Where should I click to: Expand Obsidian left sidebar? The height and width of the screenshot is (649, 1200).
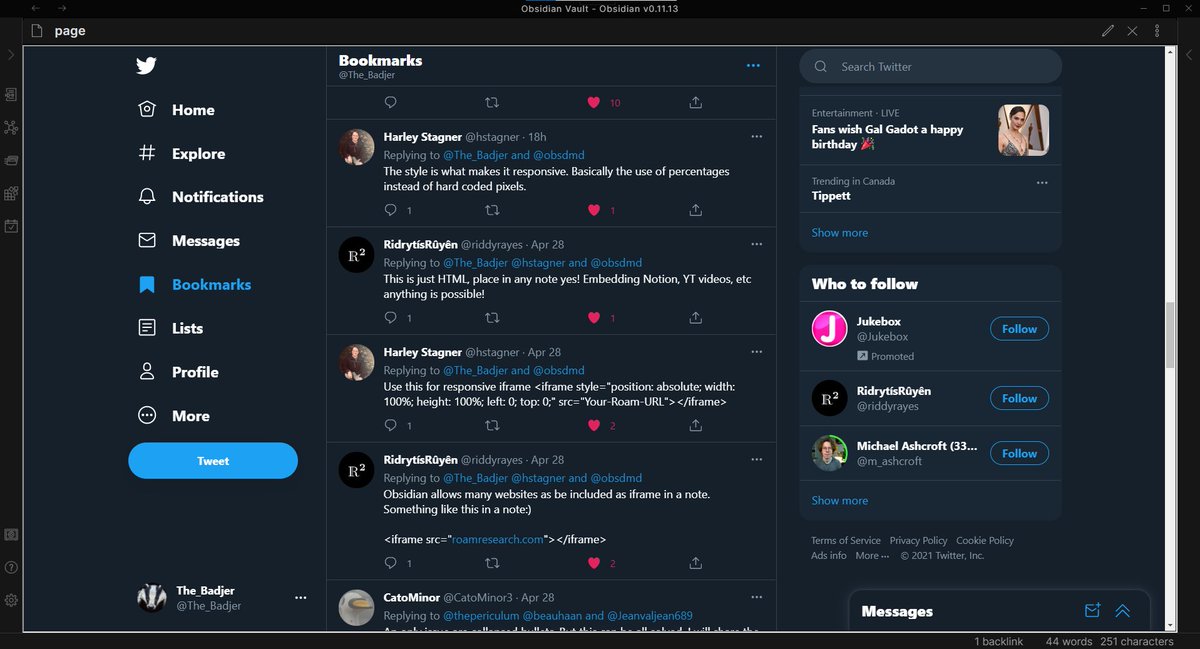[11, 55]
